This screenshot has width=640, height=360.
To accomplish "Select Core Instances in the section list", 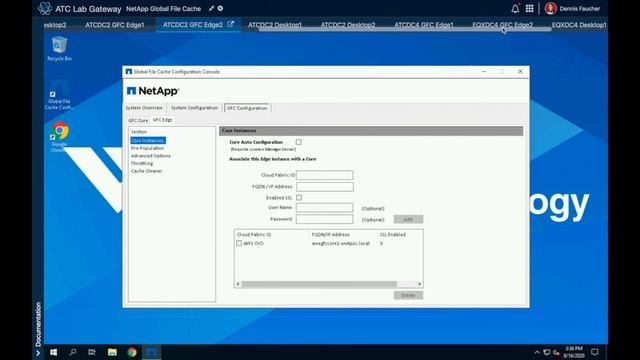I will coord(148,140).
